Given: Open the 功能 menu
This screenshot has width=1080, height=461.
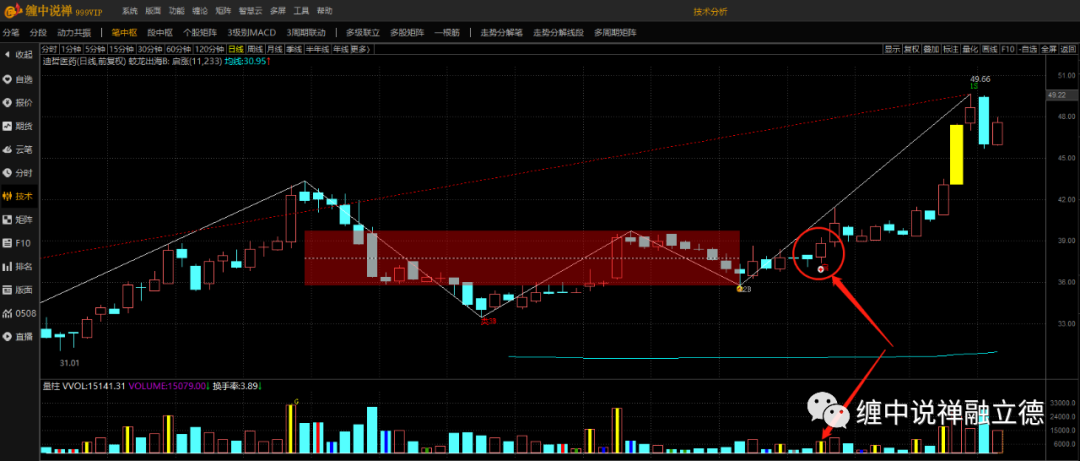Looking at the screenshot, I should click(176, 12).
